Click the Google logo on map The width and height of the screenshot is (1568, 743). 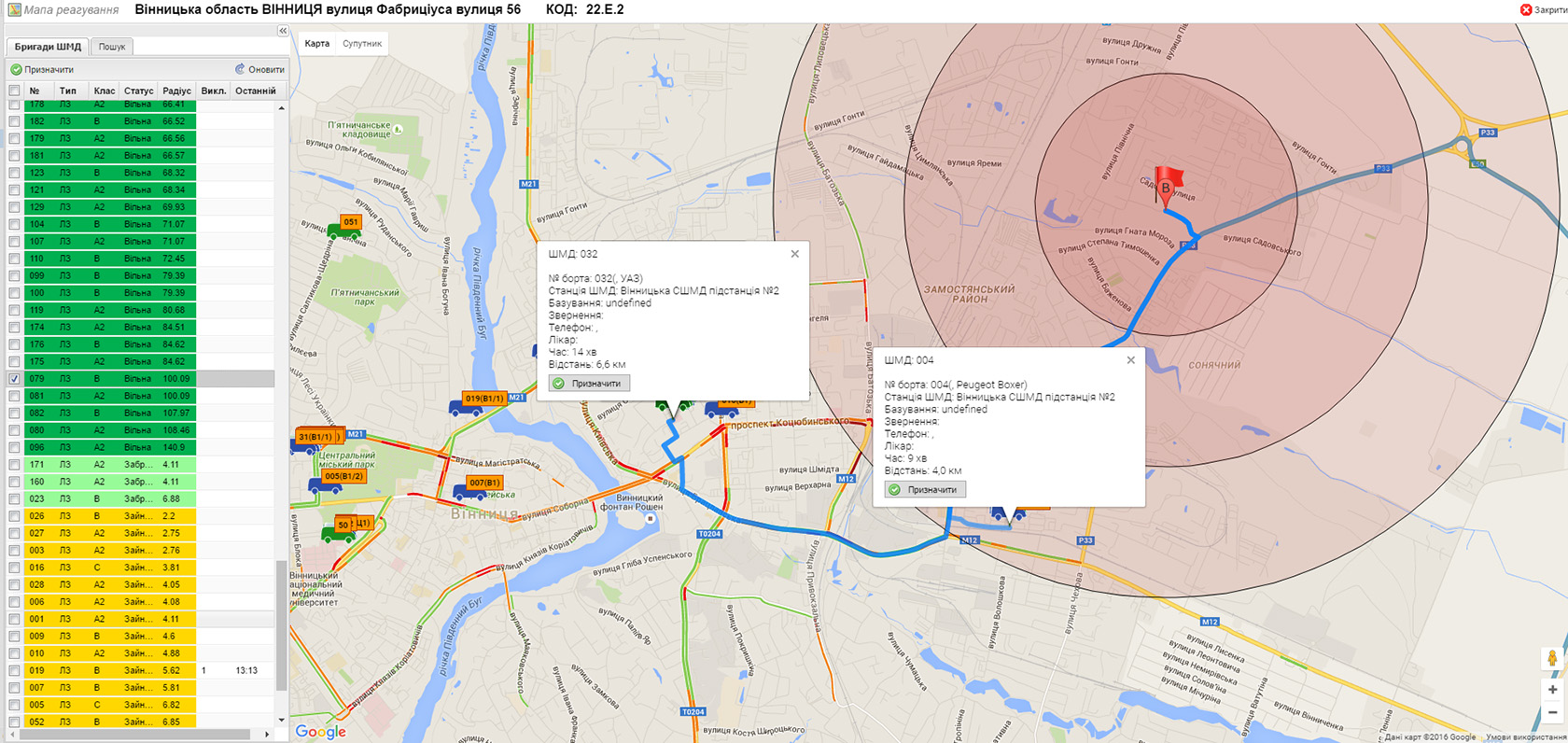320,732
